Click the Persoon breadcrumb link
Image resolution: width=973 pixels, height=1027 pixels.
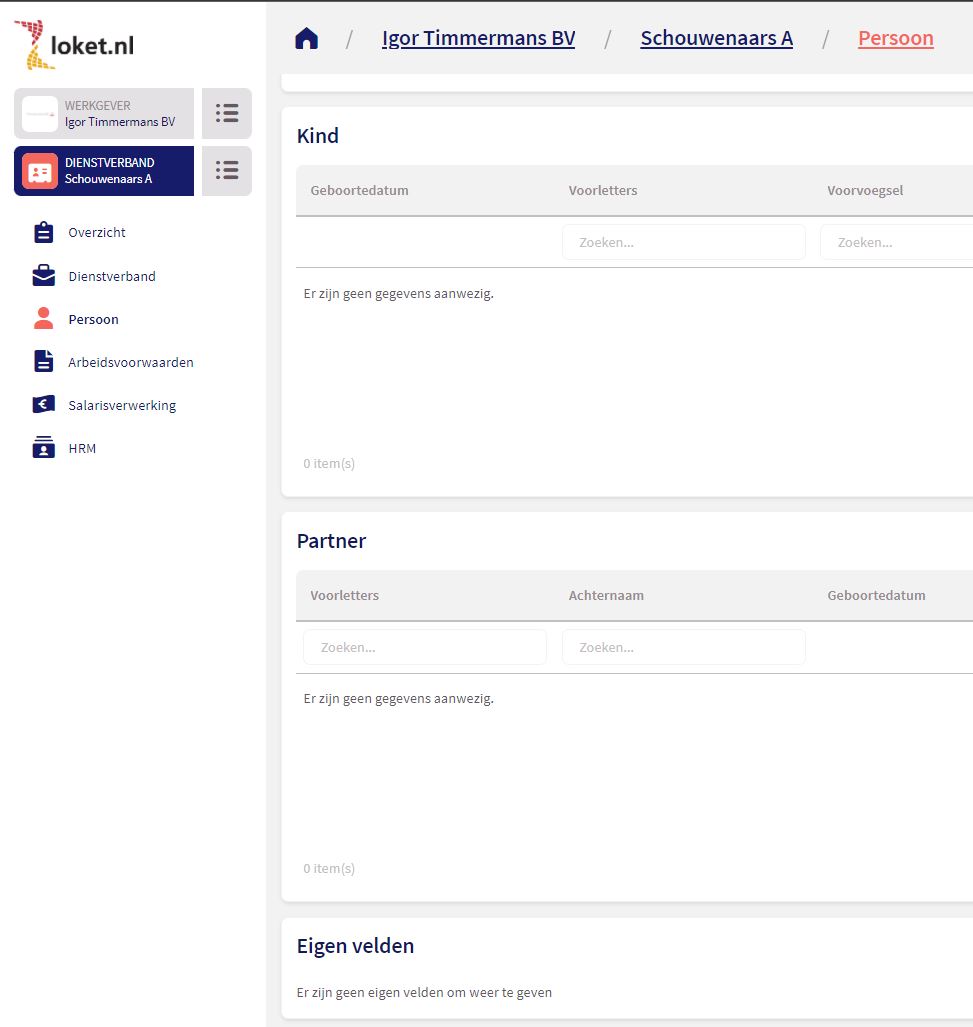coord(895,39)
